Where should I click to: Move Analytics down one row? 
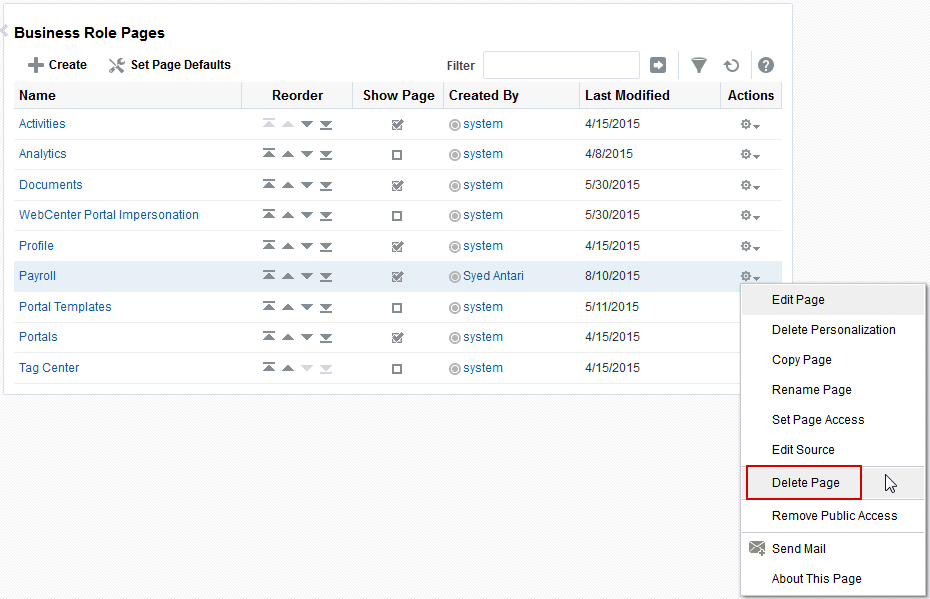306,154
